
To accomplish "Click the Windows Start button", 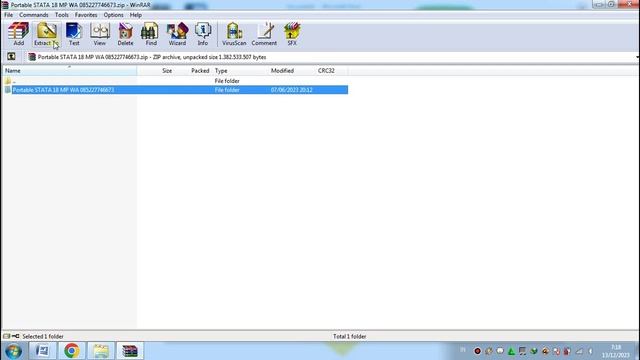I will click(13, 351).
